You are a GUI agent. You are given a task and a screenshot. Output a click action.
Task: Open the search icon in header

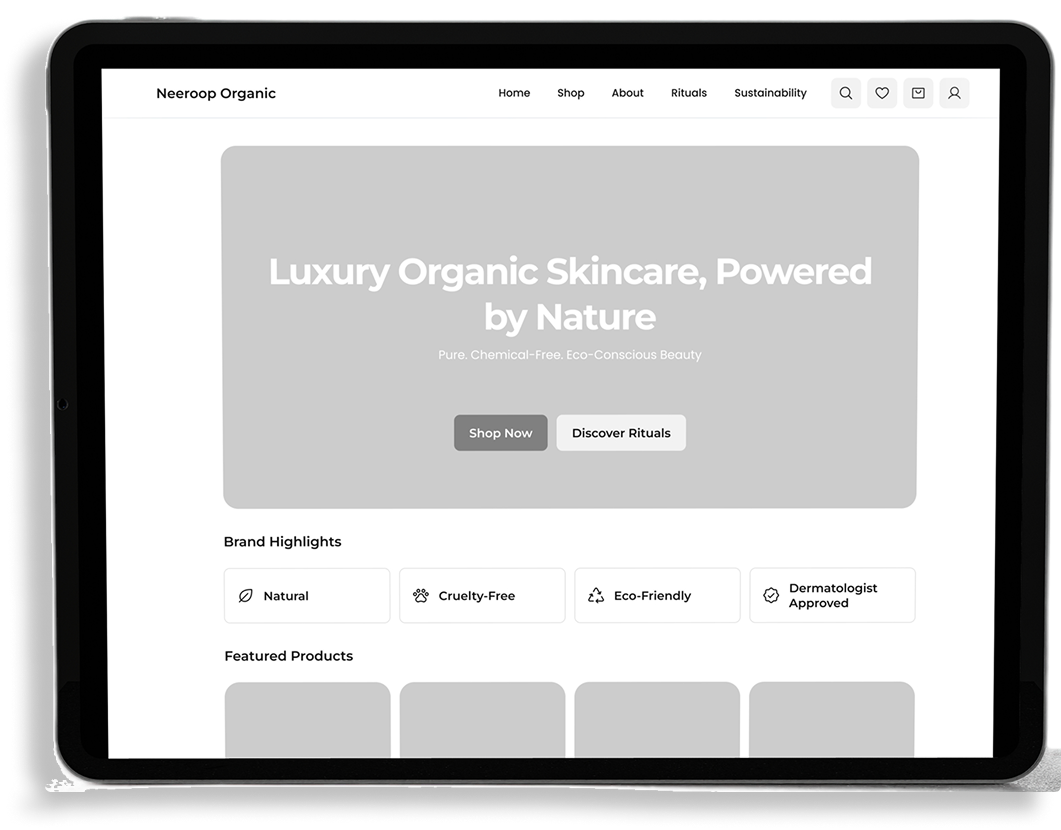pos(845,93)
